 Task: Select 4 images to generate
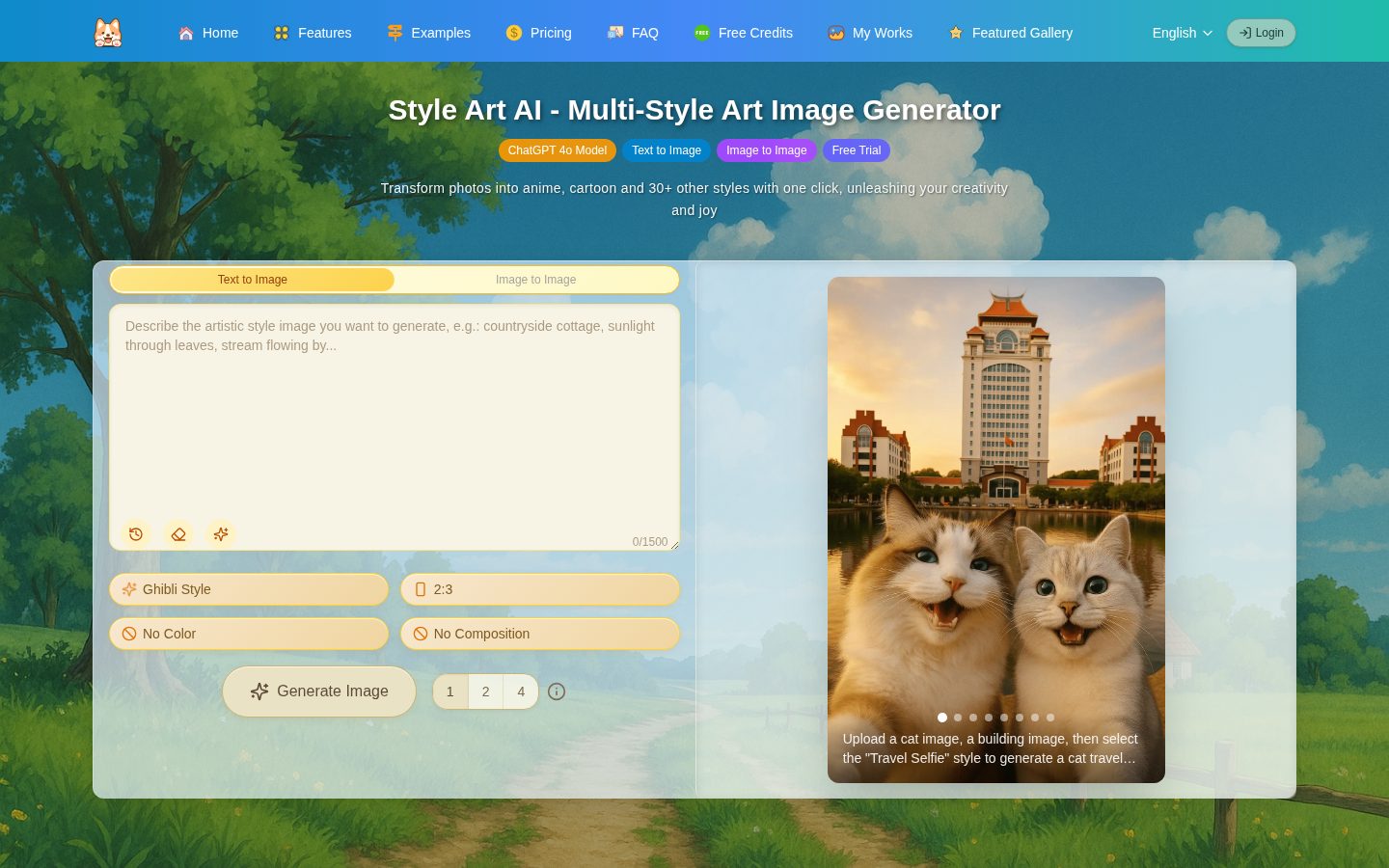click(x=521, y=692)
